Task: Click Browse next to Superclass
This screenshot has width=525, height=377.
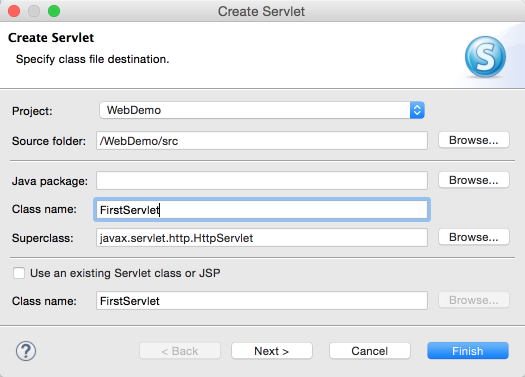Action: tap(473, 237)
